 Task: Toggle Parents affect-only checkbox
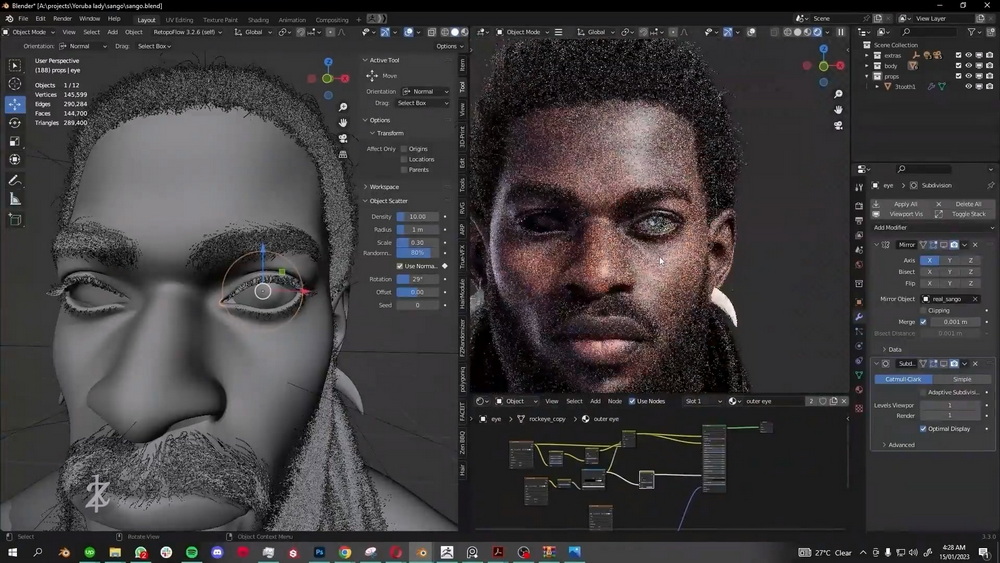point(404,170)
